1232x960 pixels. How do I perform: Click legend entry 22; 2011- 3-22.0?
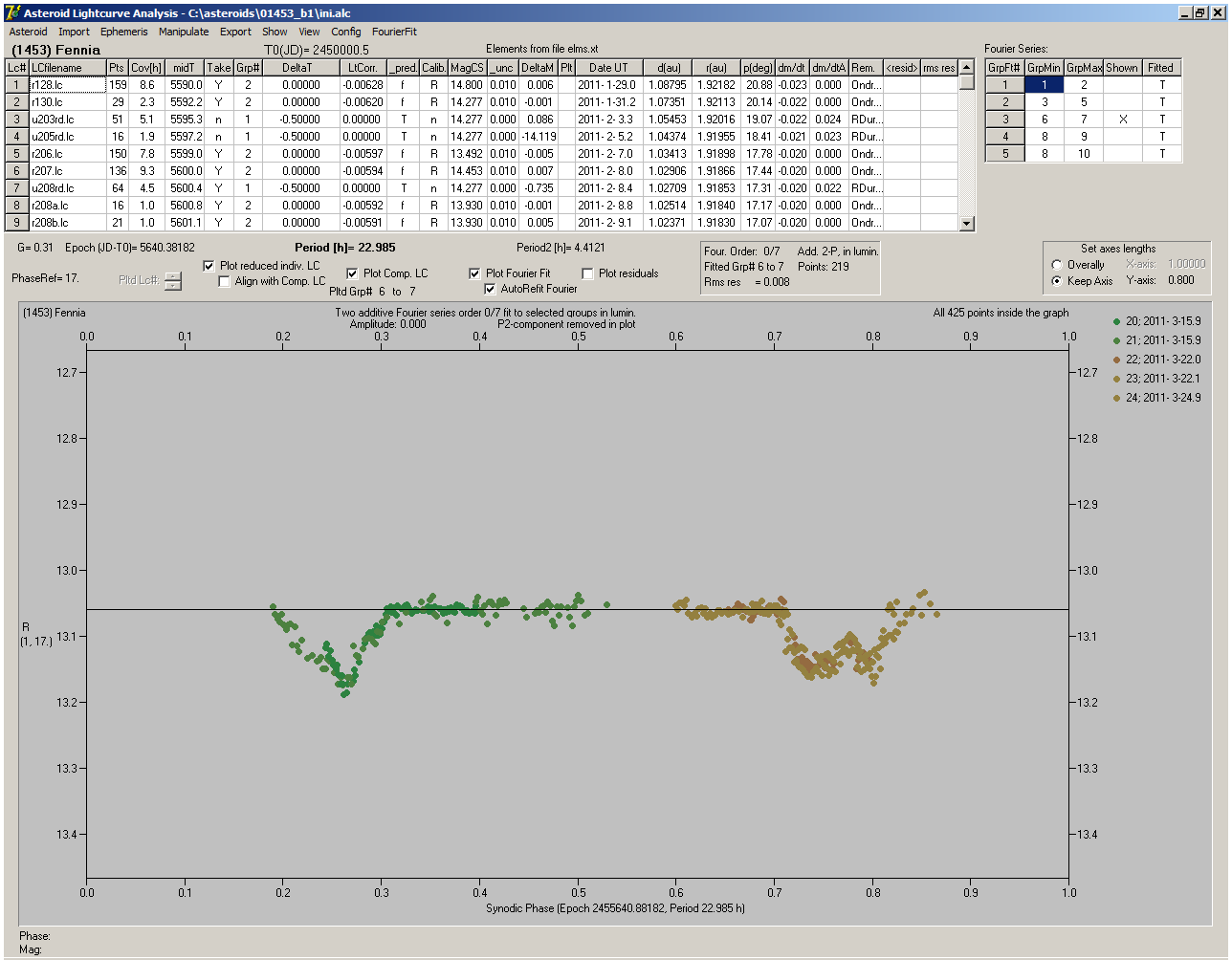[x=1156, y=360]
